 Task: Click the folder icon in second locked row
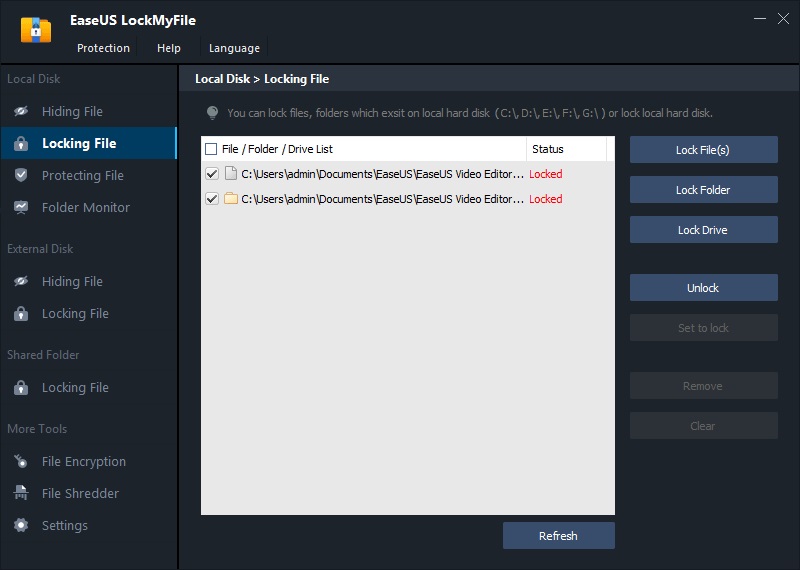231,199
